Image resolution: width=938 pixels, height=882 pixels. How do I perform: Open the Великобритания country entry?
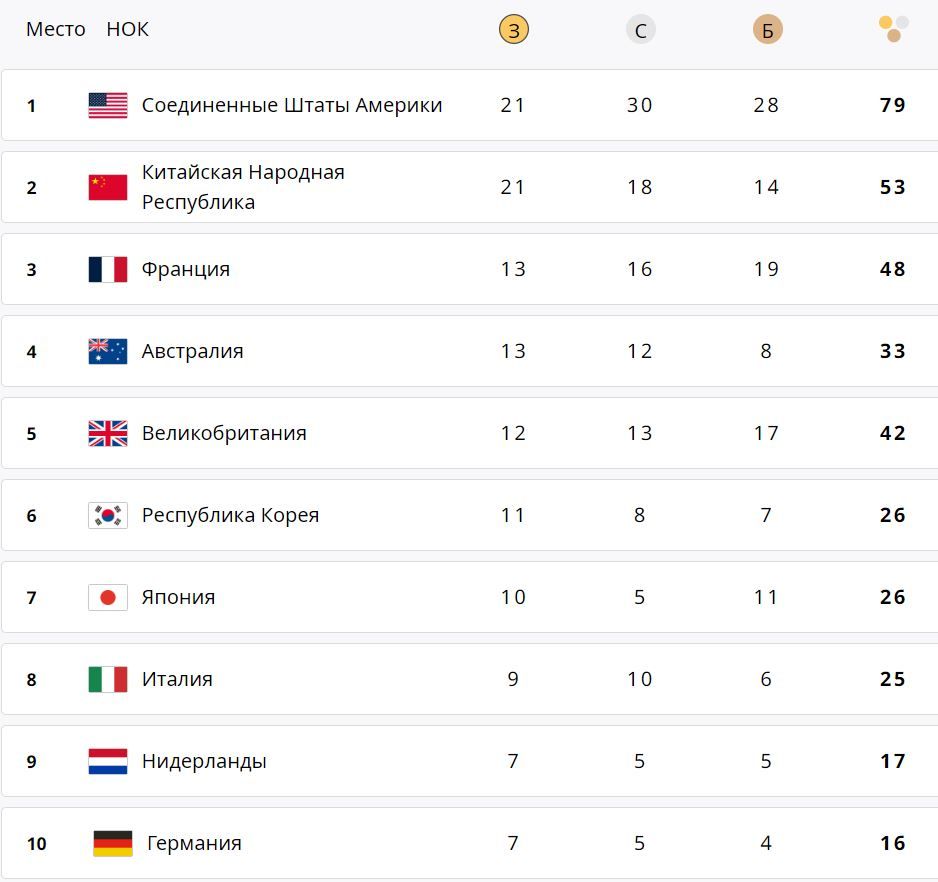(x=225, y=432)
